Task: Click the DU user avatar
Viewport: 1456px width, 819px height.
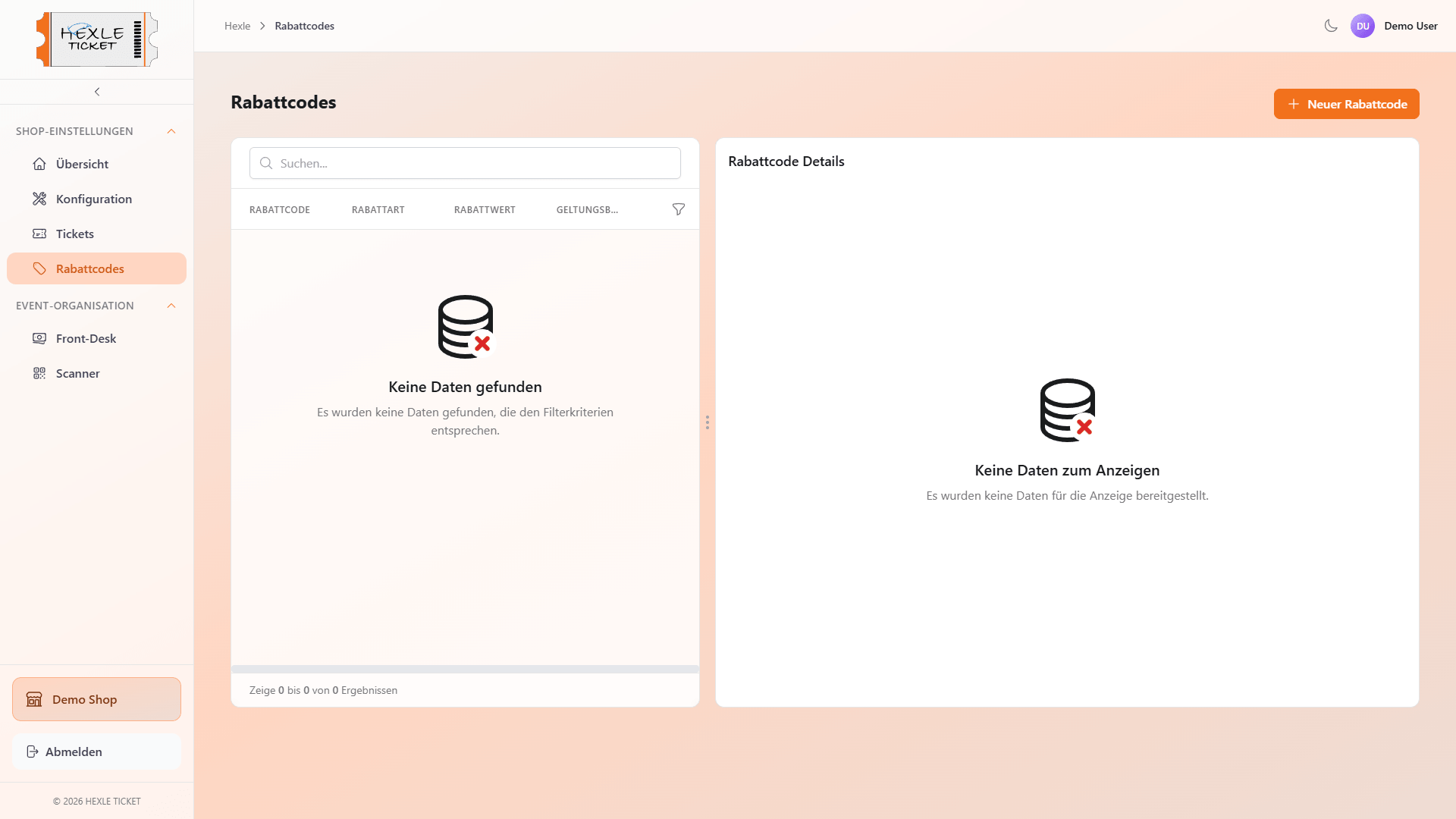Action: 1363,26
